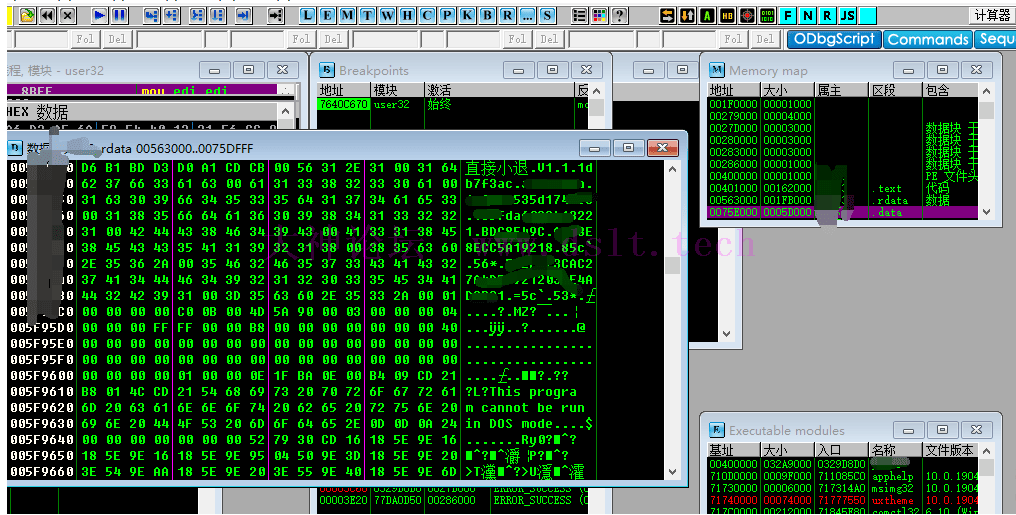This screenshot has height=515, width=1016.
Task: Select the 00563000 .rdata memory row
Action: click(x=842, y=200)
